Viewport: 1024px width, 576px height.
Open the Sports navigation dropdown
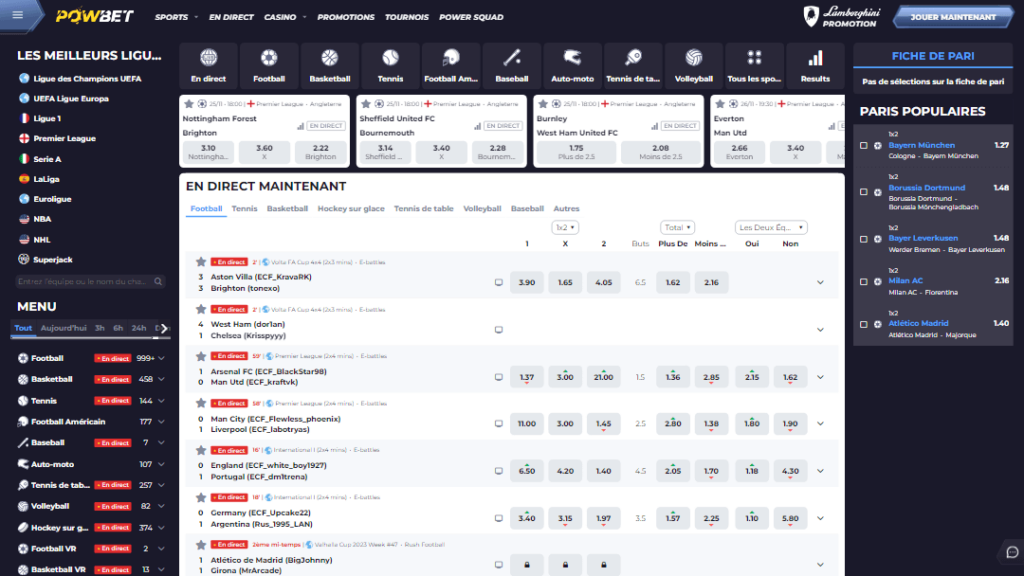[176, 17]
